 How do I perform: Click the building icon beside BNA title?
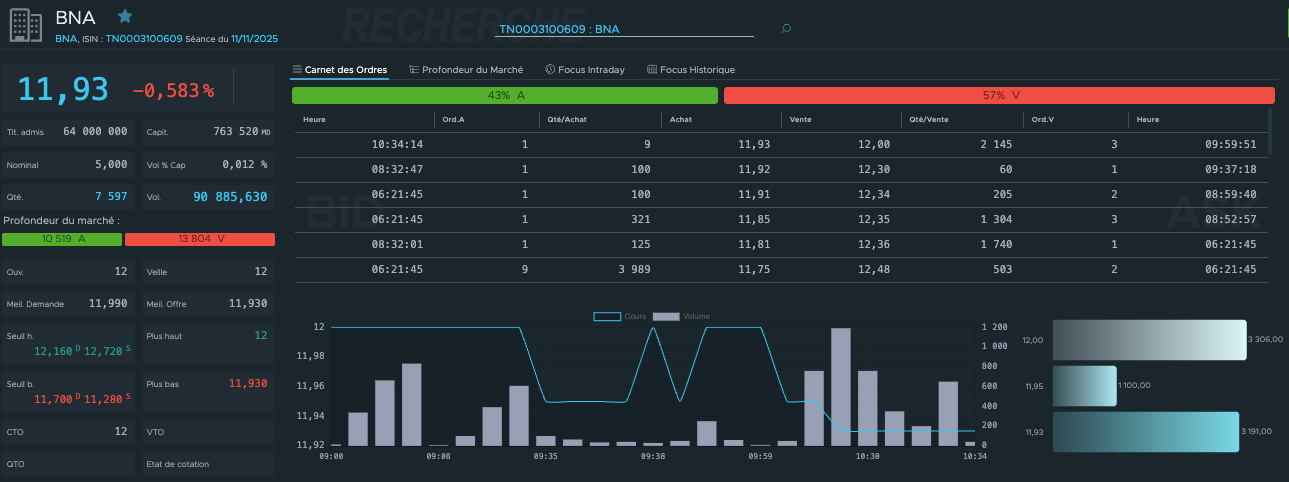pyautogui.click(x=26, y=24)
